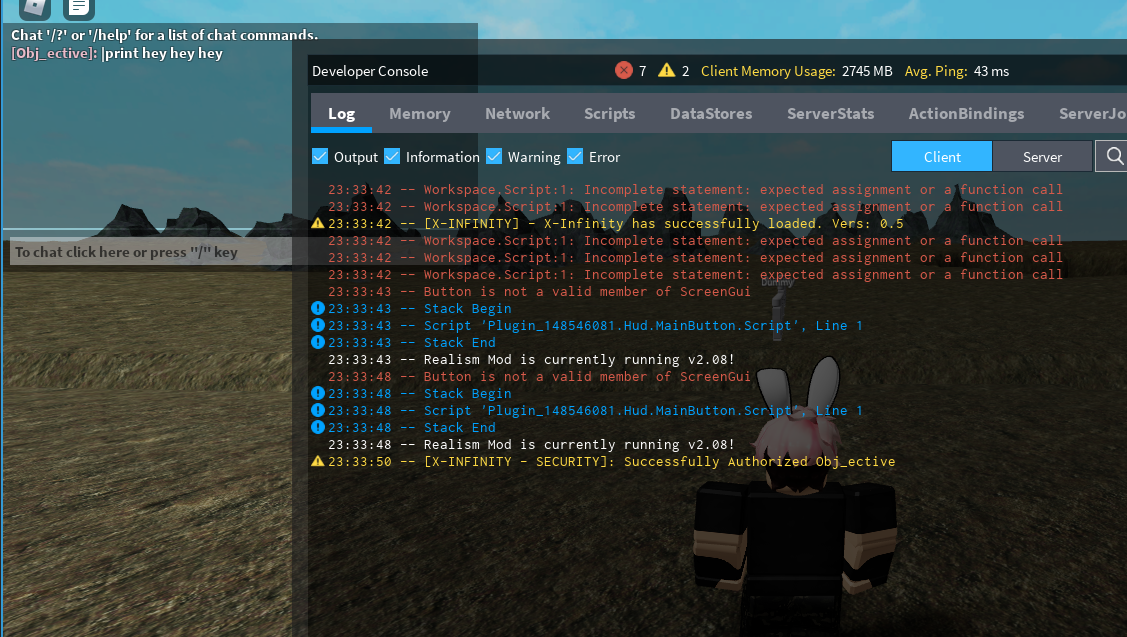The width and height of the screenshot is (1127, 637).
Task: Click the info icon beside Stack End
Action: coord(318,342)
